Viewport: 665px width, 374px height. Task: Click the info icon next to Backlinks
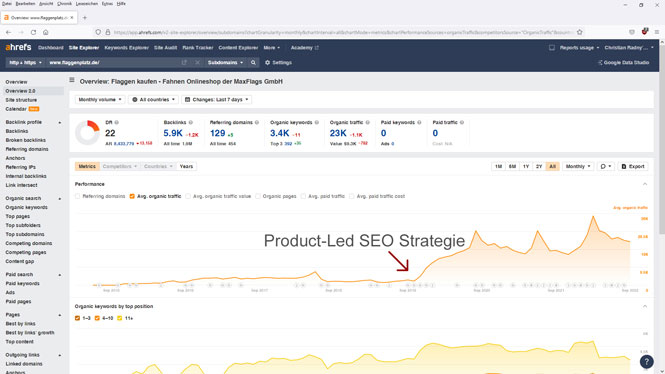[x=191, y=123]
